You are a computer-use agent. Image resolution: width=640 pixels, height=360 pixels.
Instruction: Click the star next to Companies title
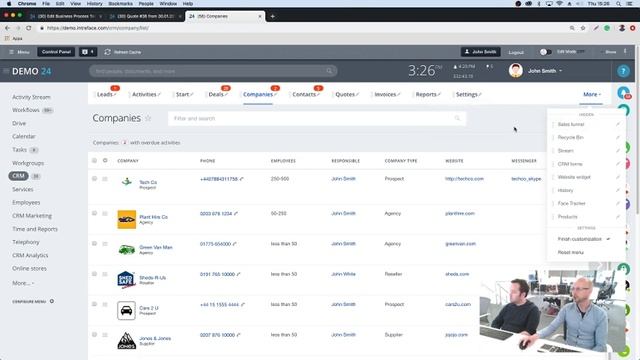click(x=148, y=118)
